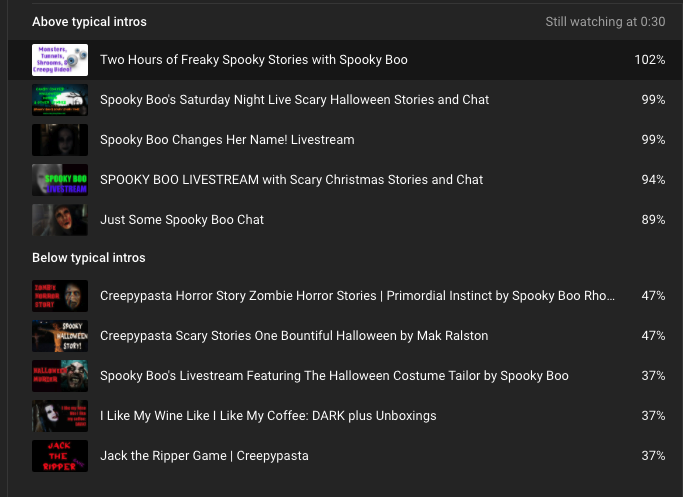Screen dimensions: 683x497
Task: Open the "SPOOKY BOO LIVESTREAM with Scary Christmas" title
Action: (x=291, y=180)
